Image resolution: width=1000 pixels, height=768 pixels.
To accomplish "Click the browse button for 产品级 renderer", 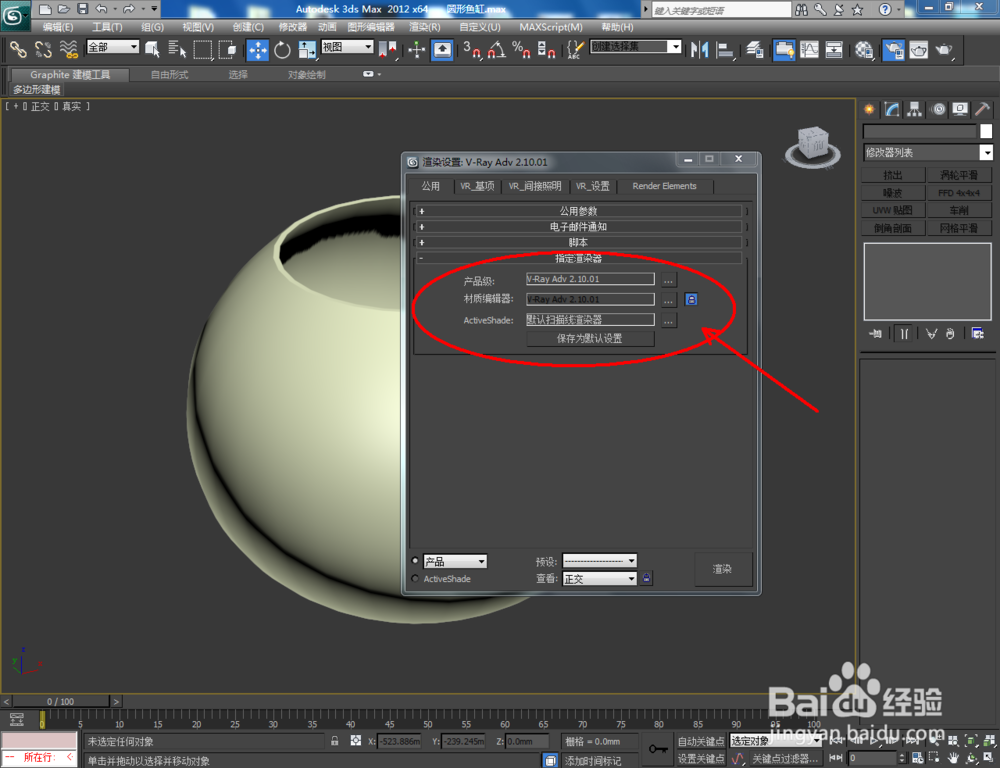I will click(x=668, y=279).
